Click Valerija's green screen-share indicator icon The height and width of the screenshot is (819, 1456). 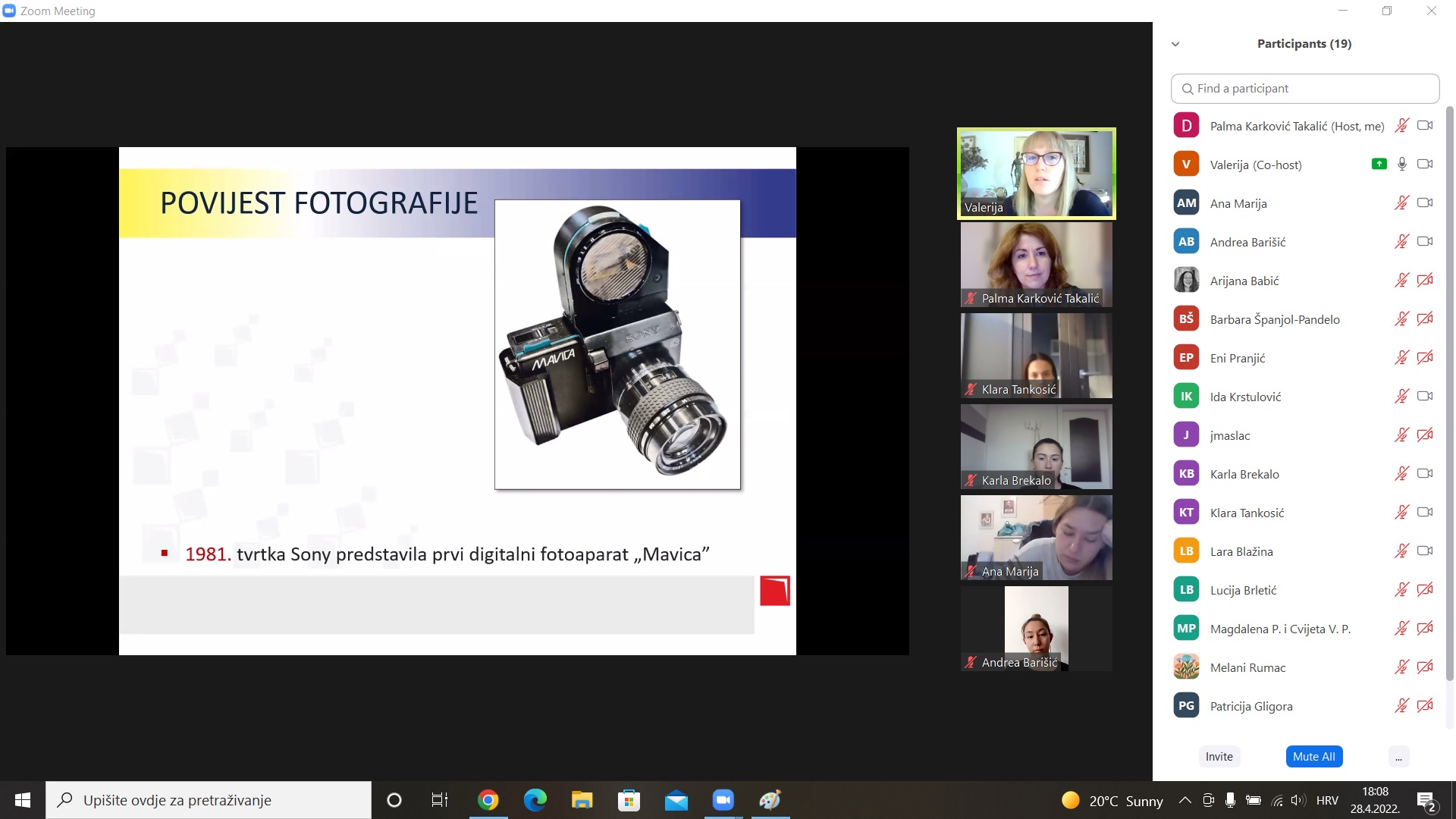coord(1379,164)
